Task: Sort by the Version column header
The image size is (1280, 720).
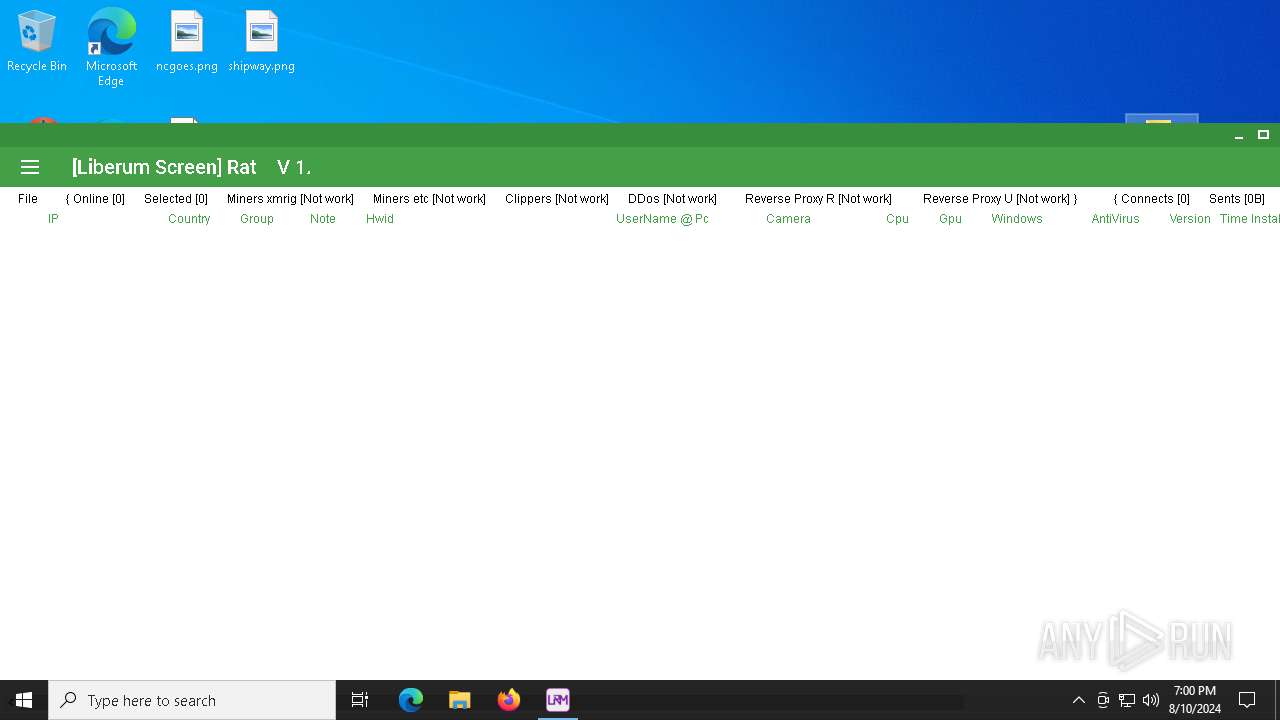Action: 1190,219
